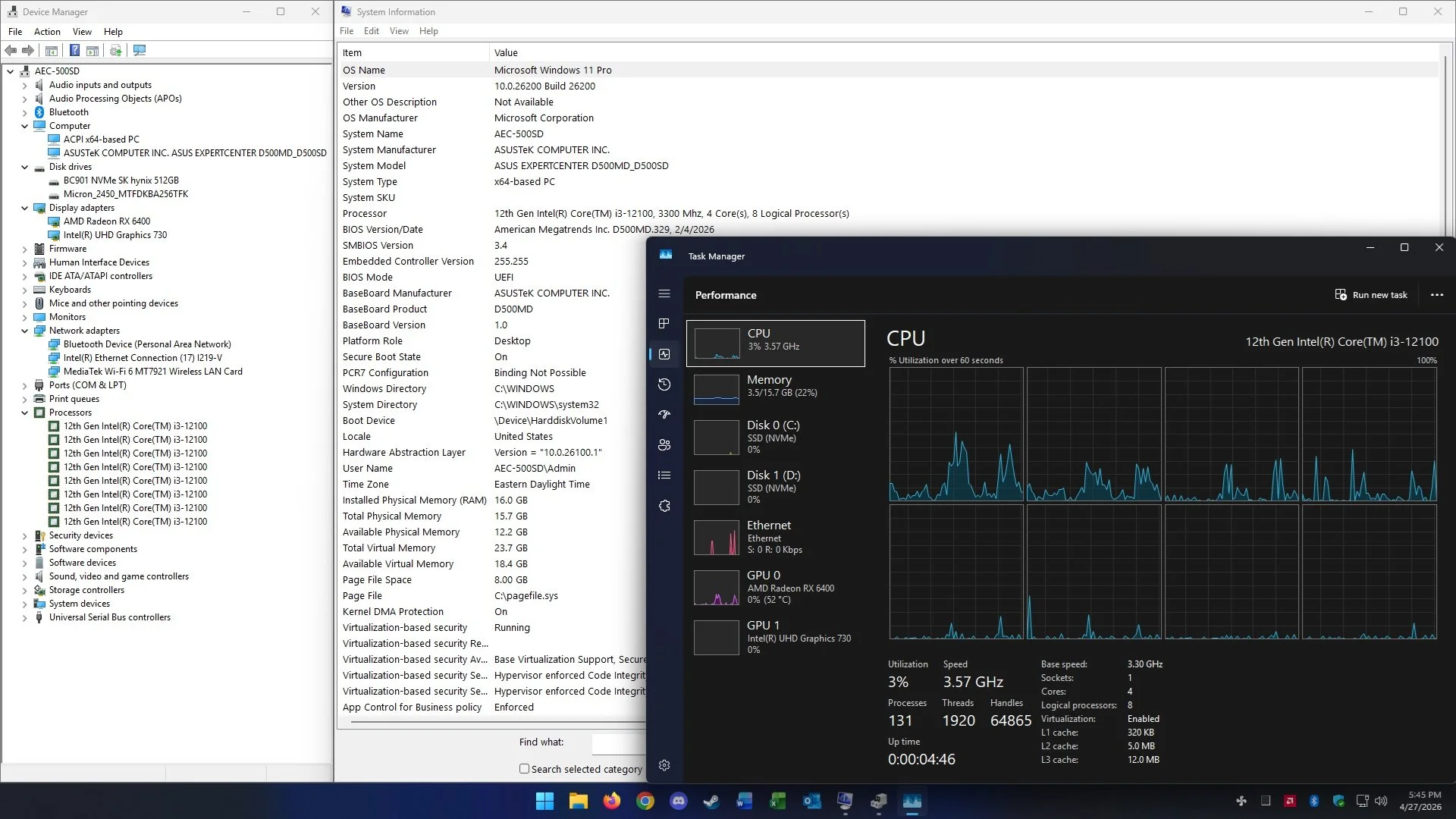Click Scan for hardware changes toolbar icon
1456x819 pixels.
140,51
